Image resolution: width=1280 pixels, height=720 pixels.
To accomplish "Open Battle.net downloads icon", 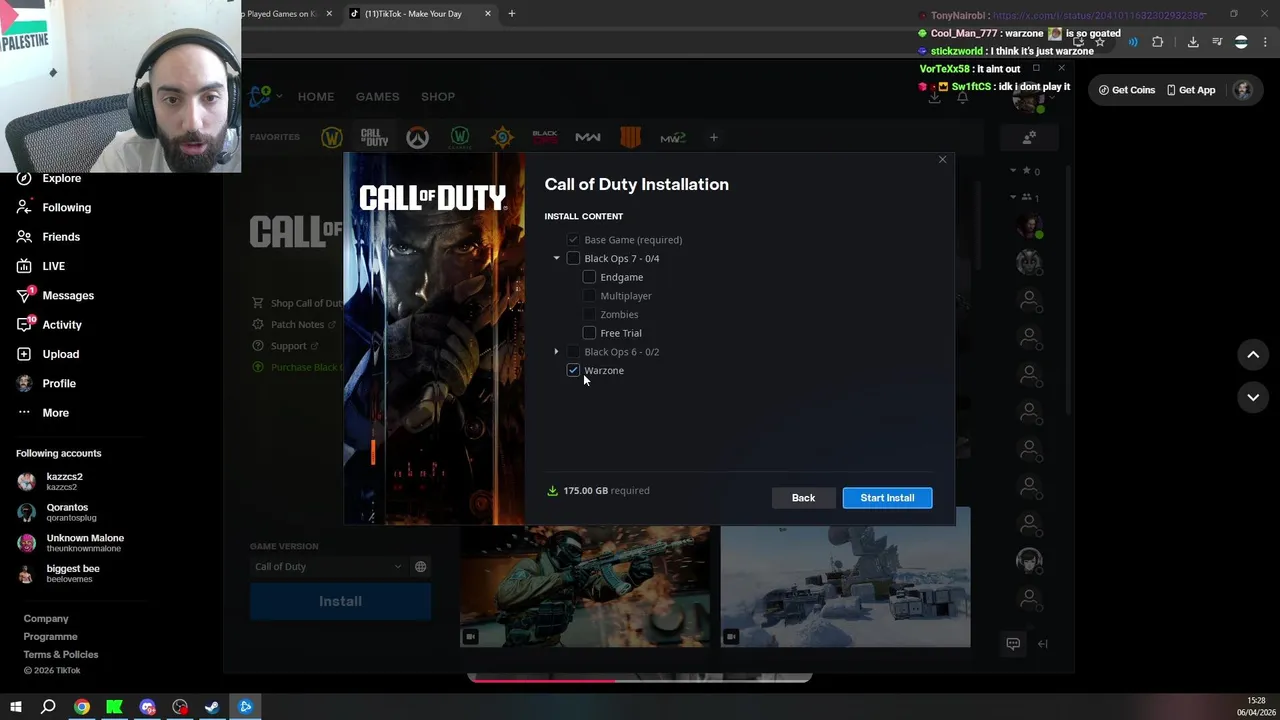I will 934,97.
